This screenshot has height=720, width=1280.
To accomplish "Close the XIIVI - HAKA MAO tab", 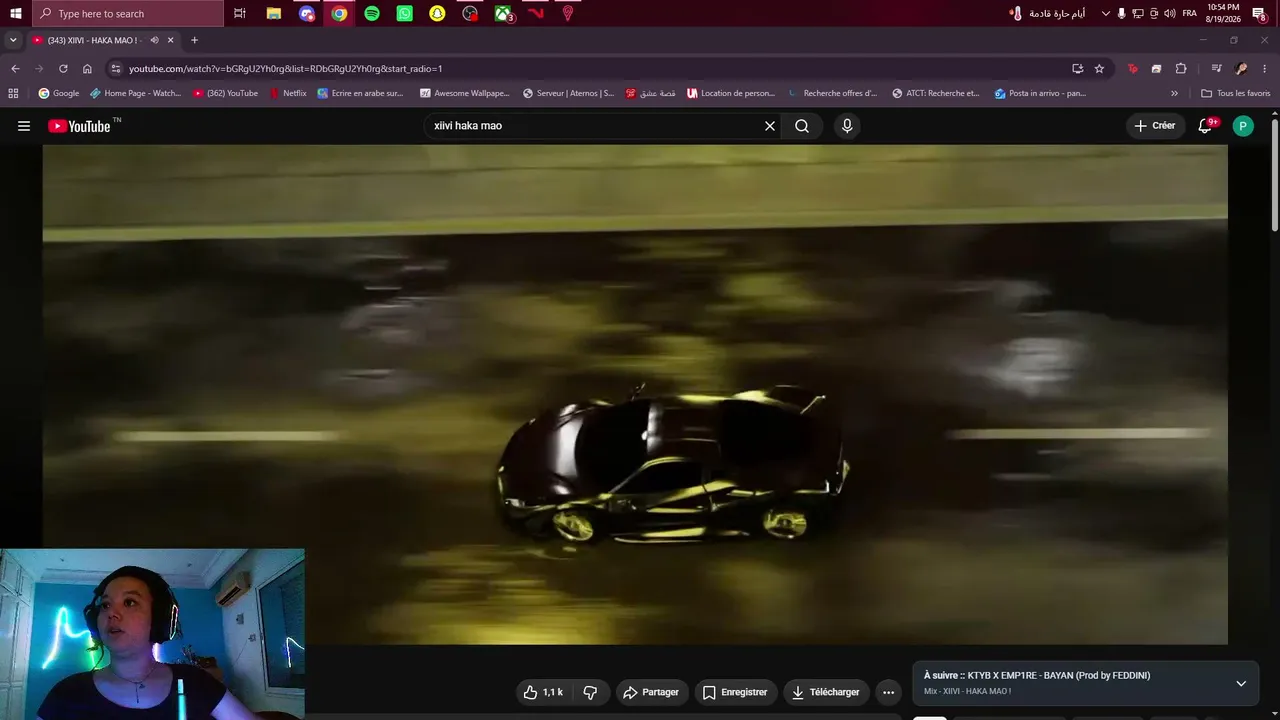I will pos(171,40).
